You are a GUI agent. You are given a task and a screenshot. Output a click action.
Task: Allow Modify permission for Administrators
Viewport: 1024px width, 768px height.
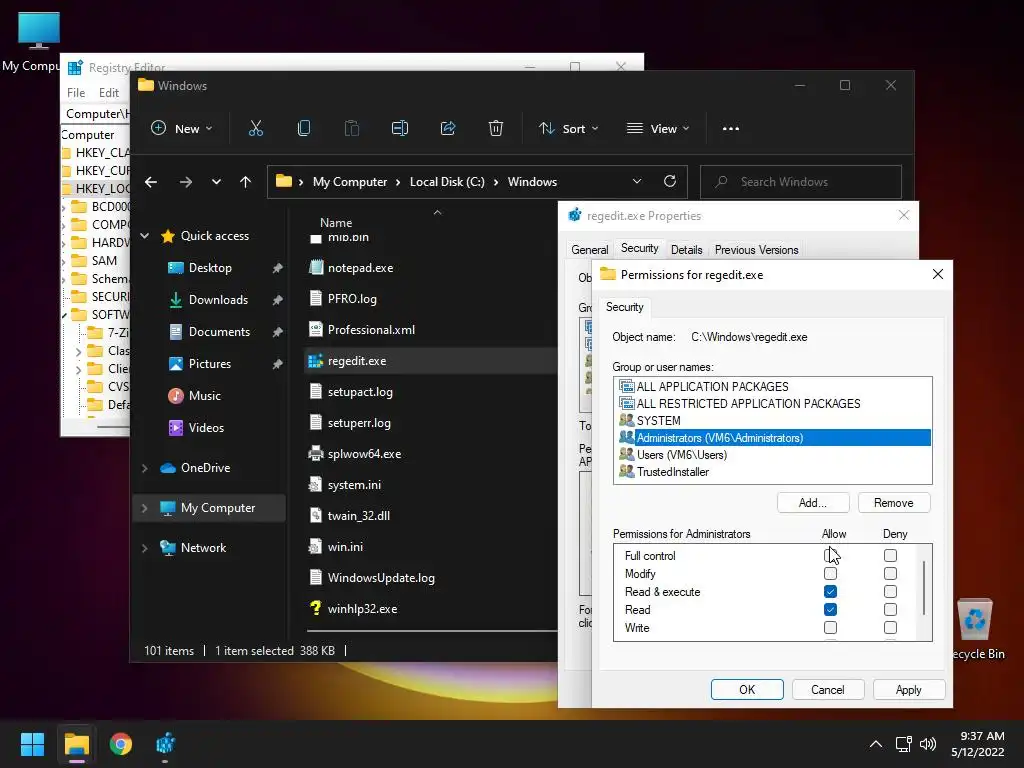[830, 573]
